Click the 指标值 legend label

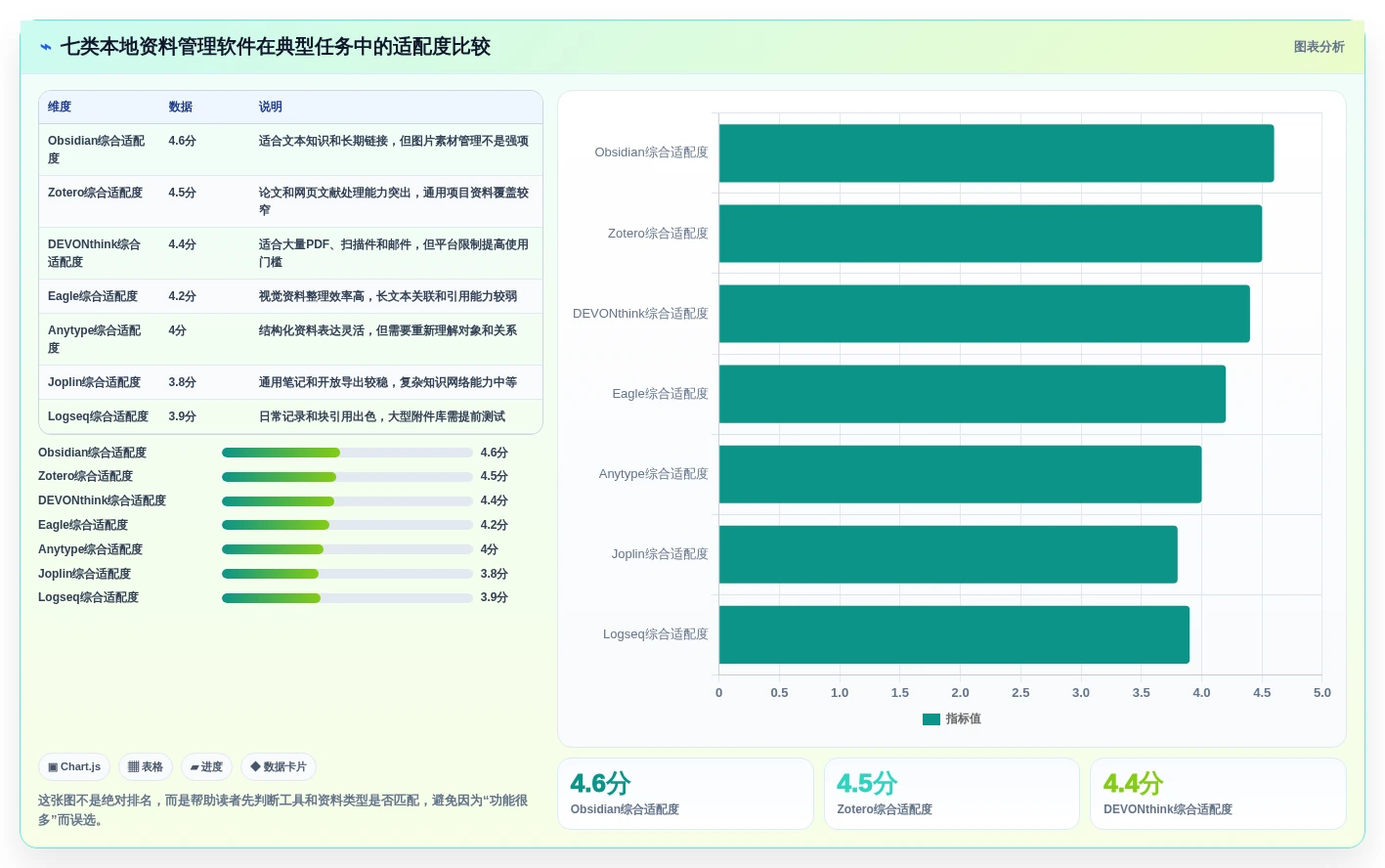pyautogui.click(x=963, y=719)
